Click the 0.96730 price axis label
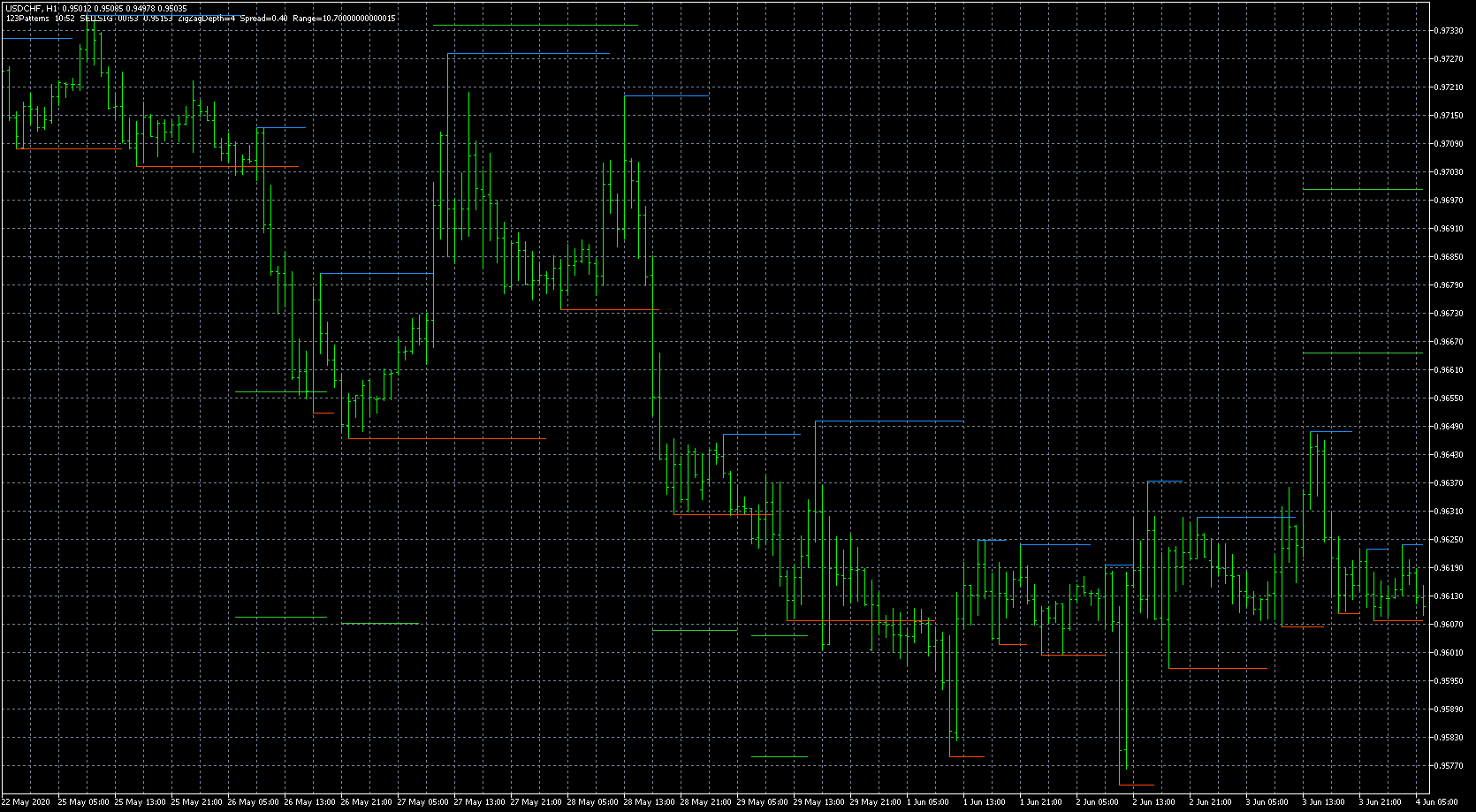 coord(1450,314)
